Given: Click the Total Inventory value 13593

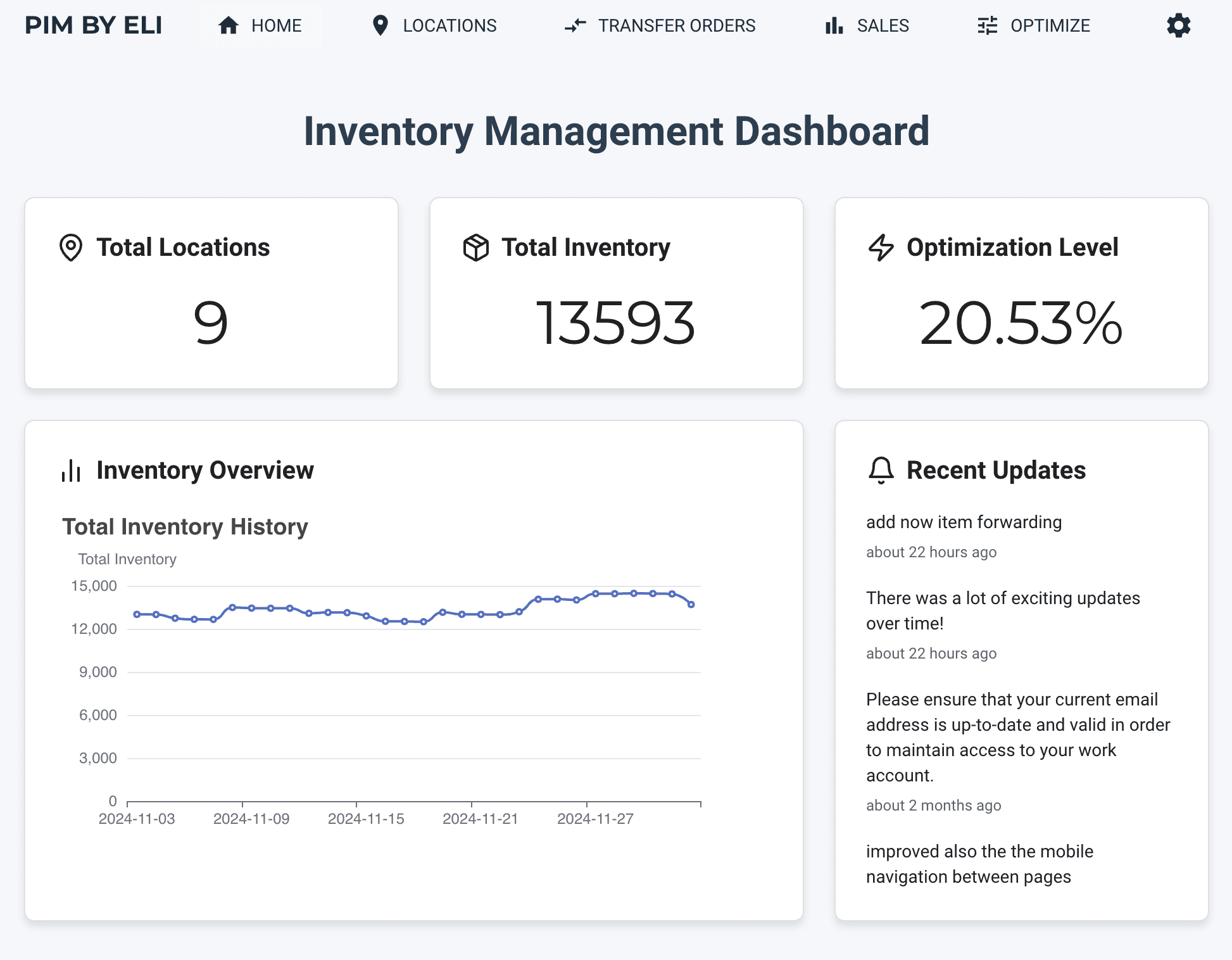Looking at the screenshot, I should tap(616, 323).
